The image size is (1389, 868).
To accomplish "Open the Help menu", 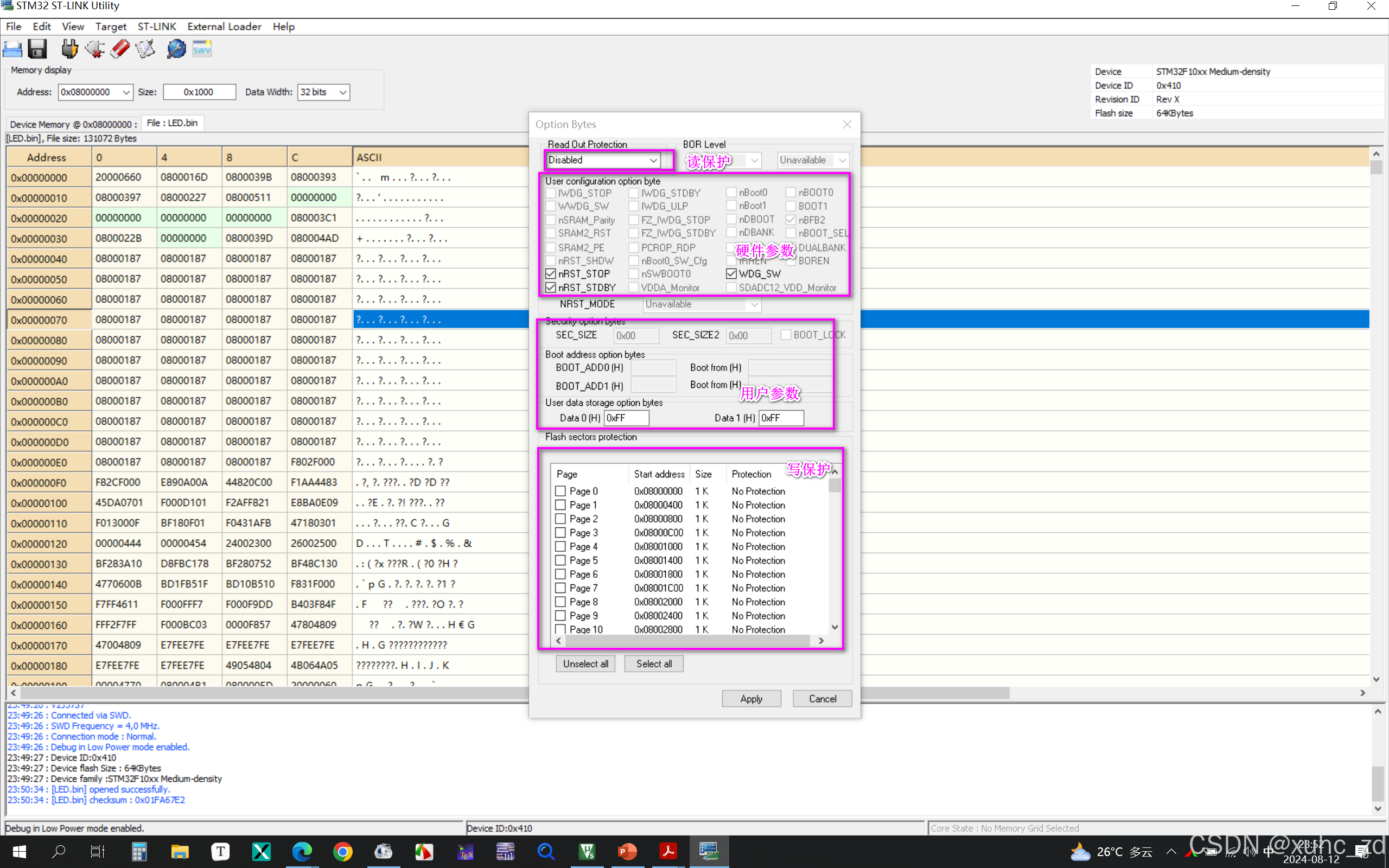I will (x=284, y=27).
